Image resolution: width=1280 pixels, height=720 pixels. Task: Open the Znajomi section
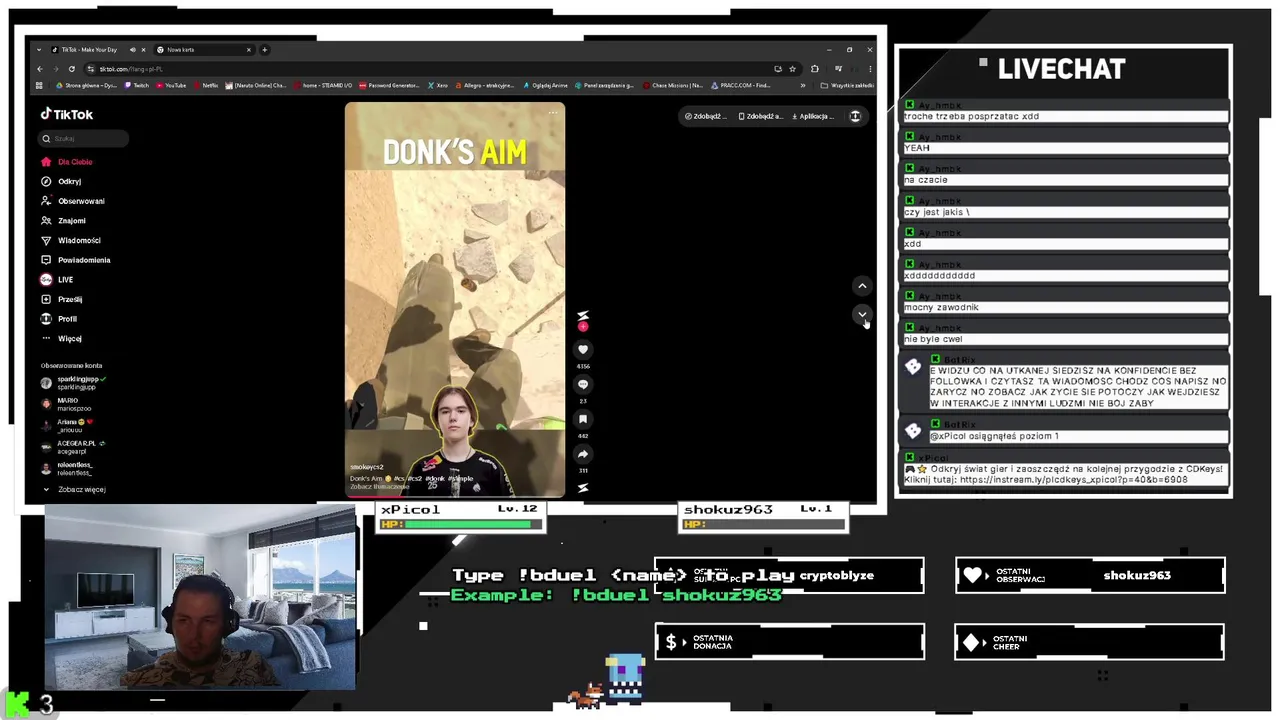(x=63, y=220)
